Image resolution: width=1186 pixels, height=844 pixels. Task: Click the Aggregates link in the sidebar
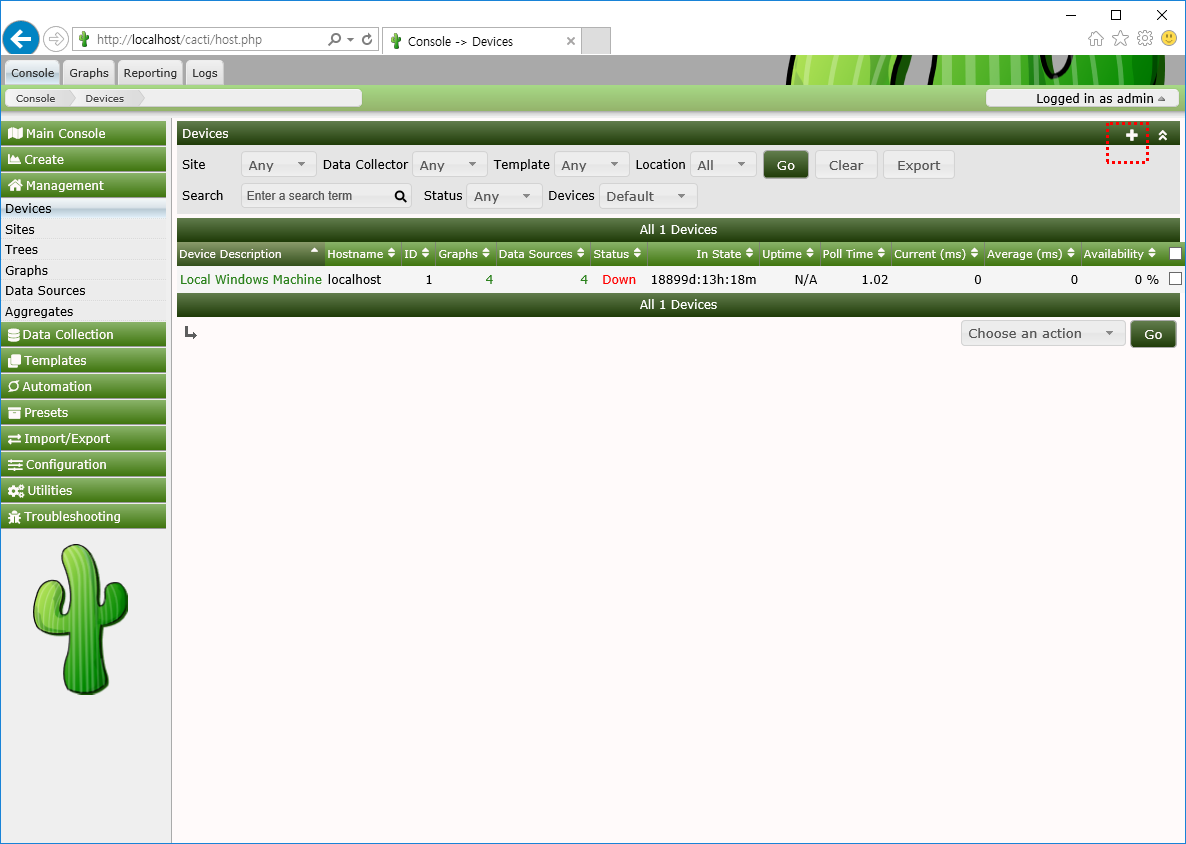[39, 312]
